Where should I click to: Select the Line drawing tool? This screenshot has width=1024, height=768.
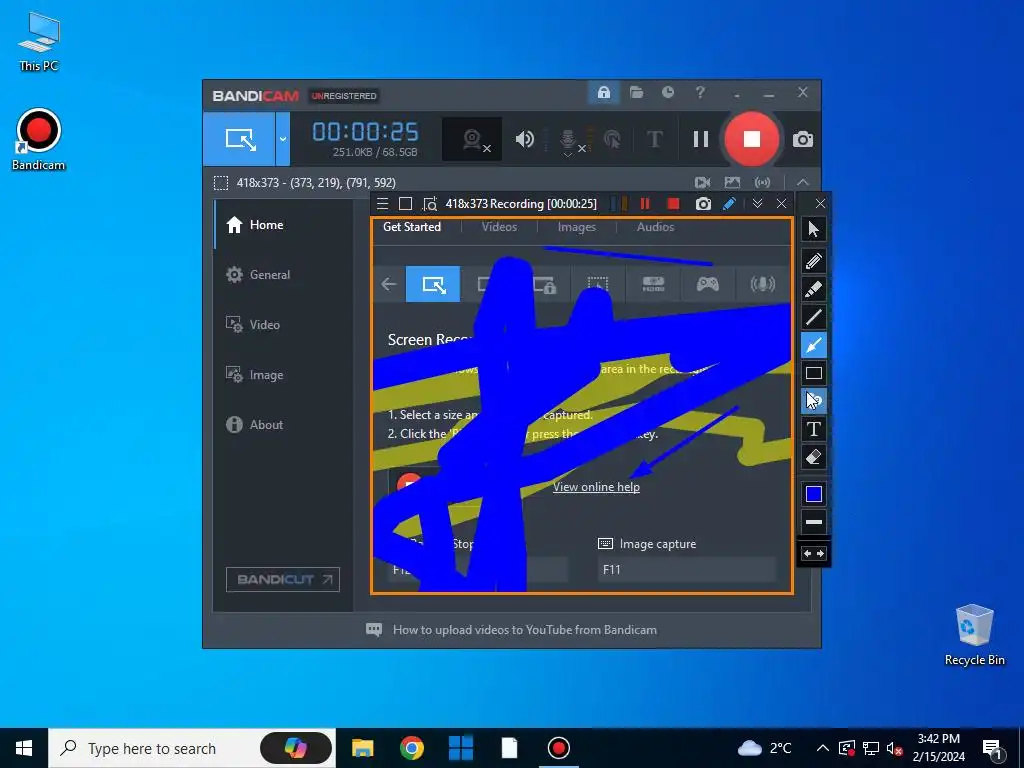click(x=813, y=317)
